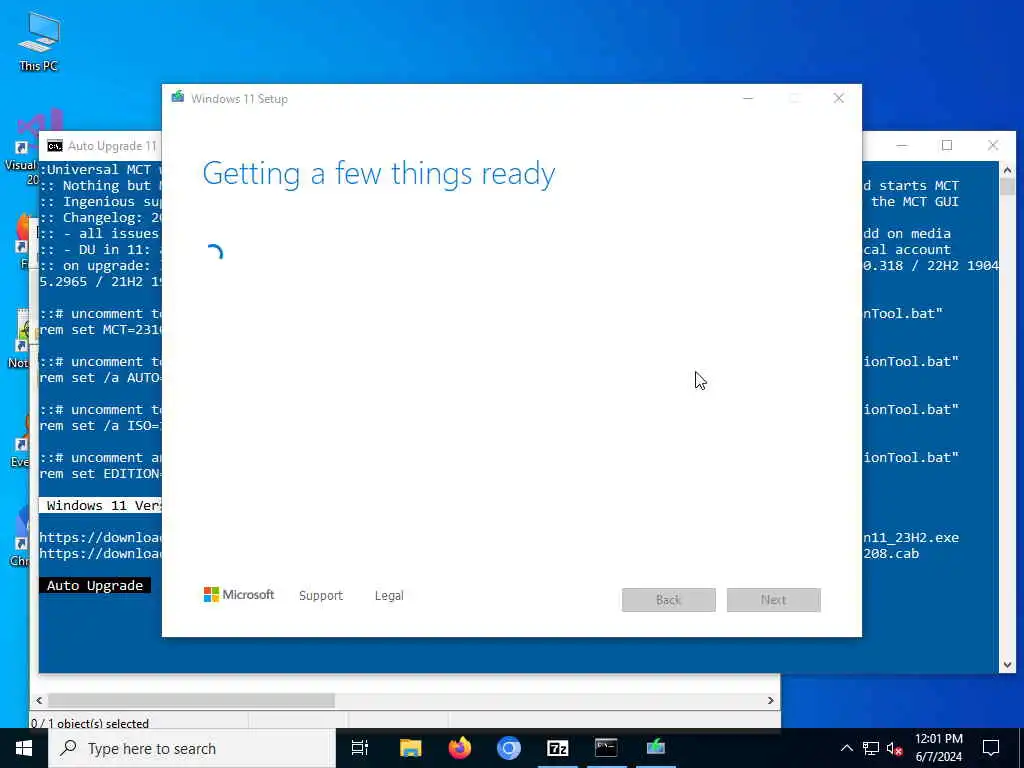Maximize the Auto Upgrade console window
The height and width of the screenshot is (768, 1024).
click(947, 145)
